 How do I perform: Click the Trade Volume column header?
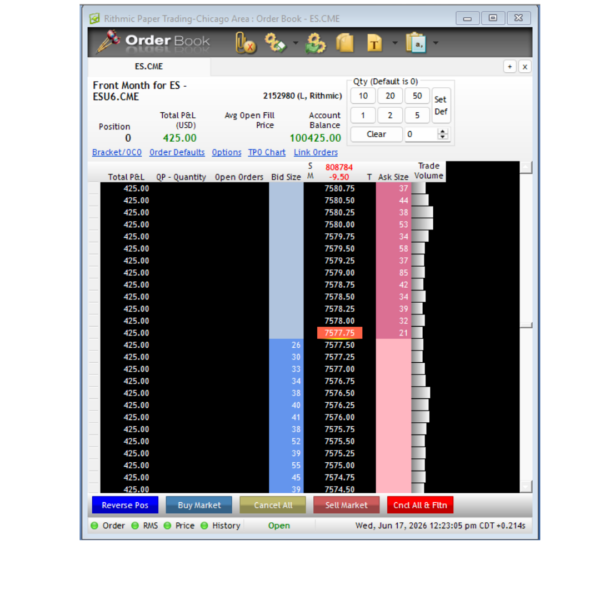[429, 171]
